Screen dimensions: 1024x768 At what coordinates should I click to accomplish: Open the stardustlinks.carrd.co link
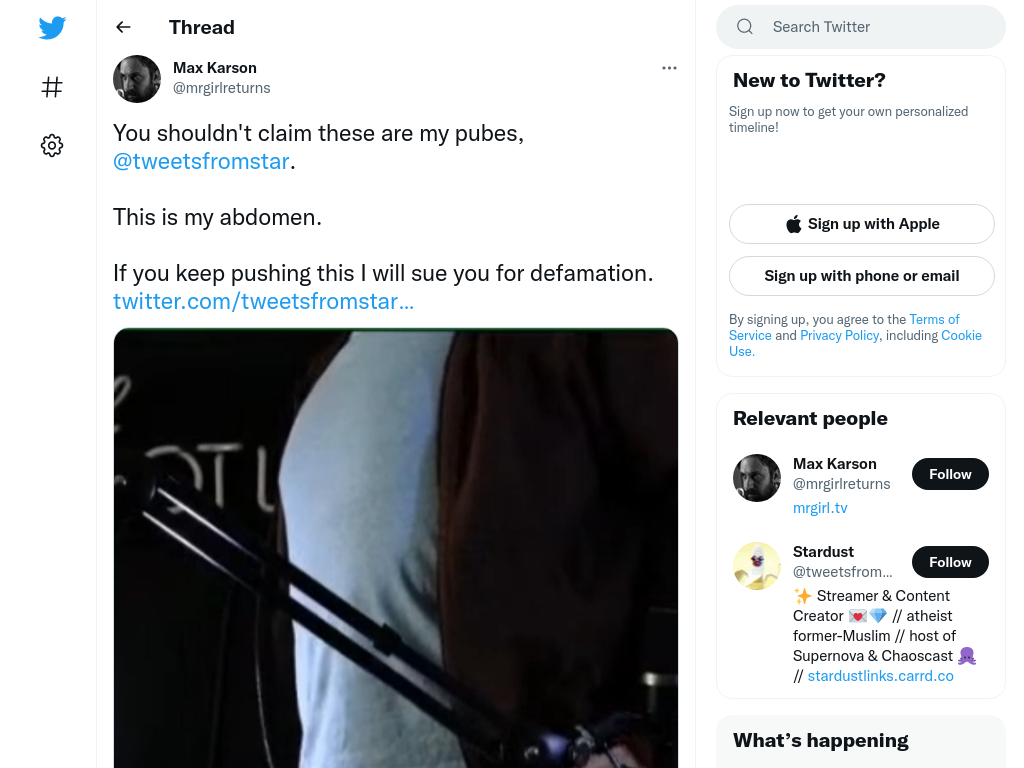click(x=880, y=676)
